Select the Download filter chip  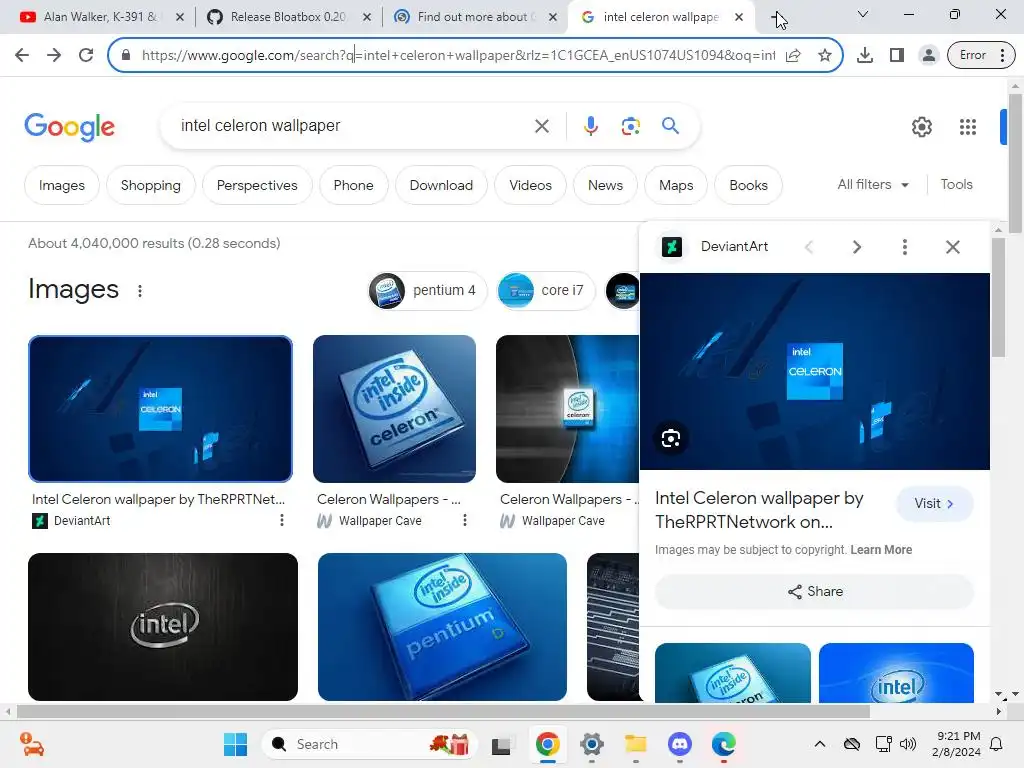point(441,185)
